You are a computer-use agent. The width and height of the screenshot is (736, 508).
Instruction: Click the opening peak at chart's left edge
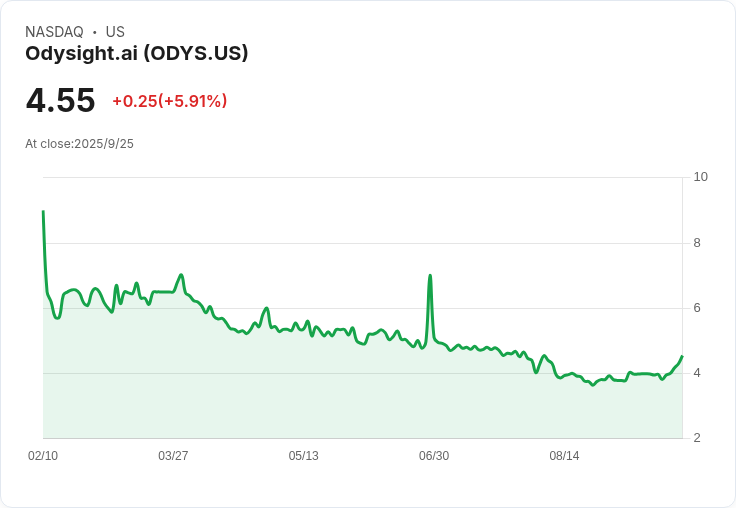pos(43,212)
